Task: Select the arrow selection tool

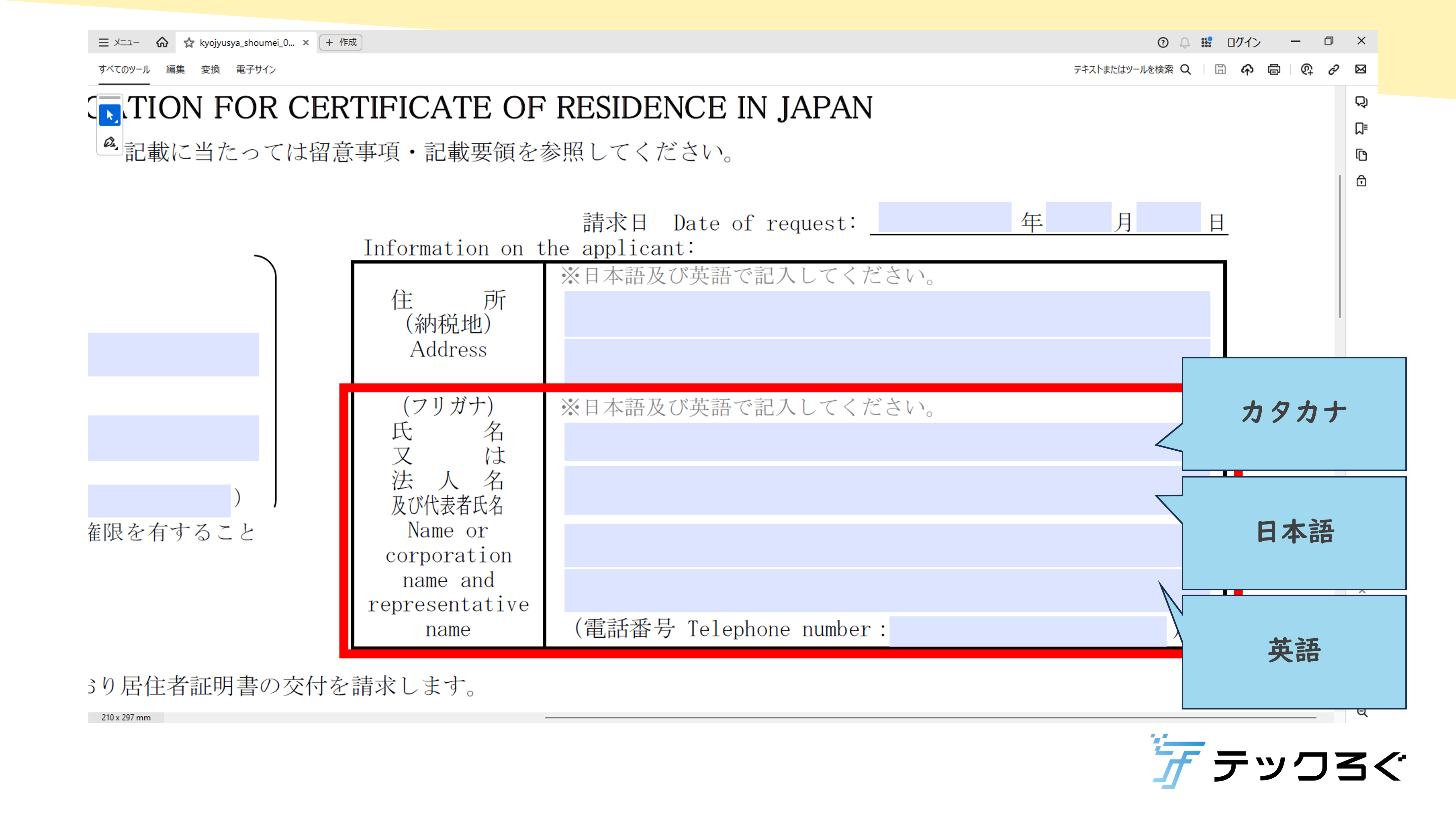Action: coord(110,115)
